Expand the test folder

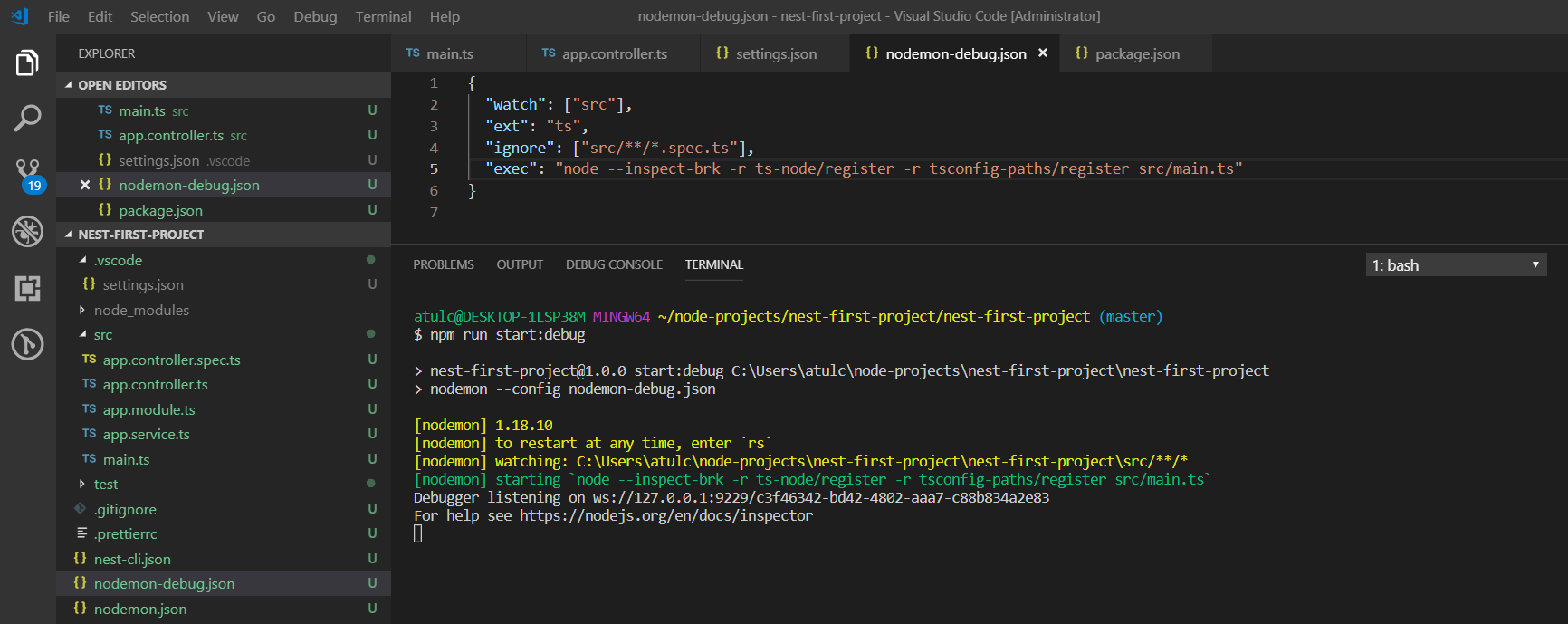pyautogui.click(x=224, y=484)
